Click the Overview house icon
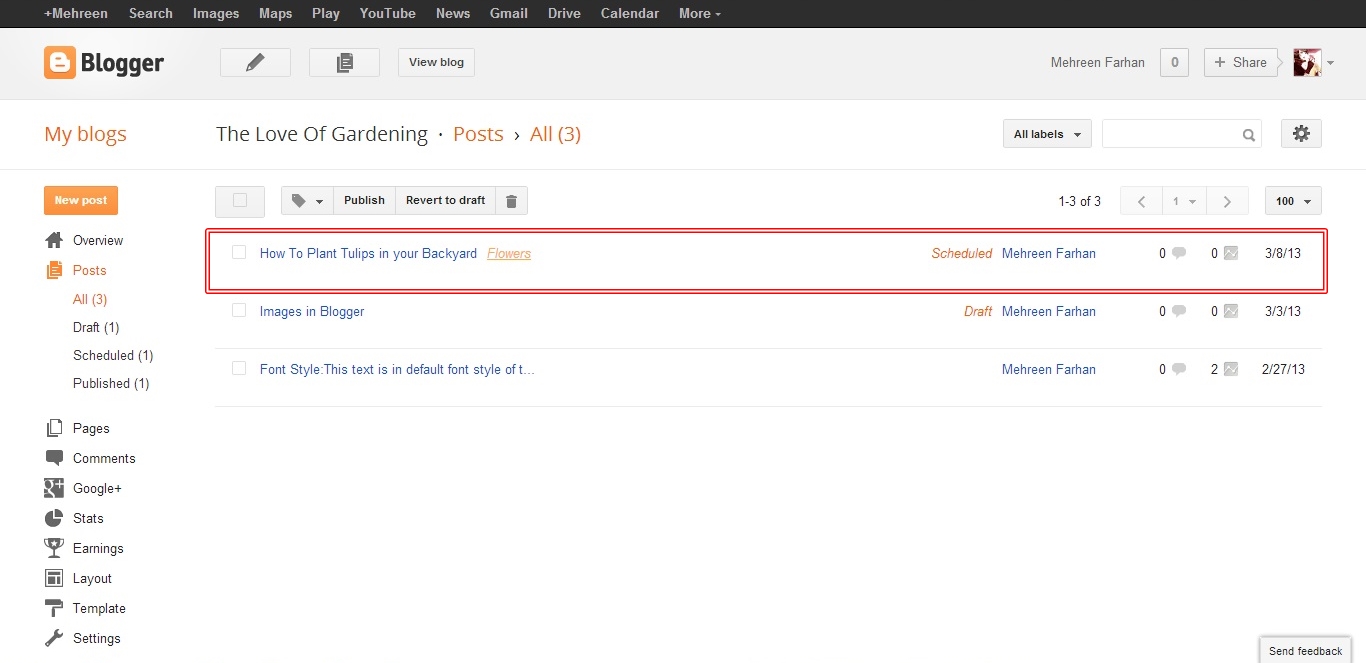 pos(54,240)
